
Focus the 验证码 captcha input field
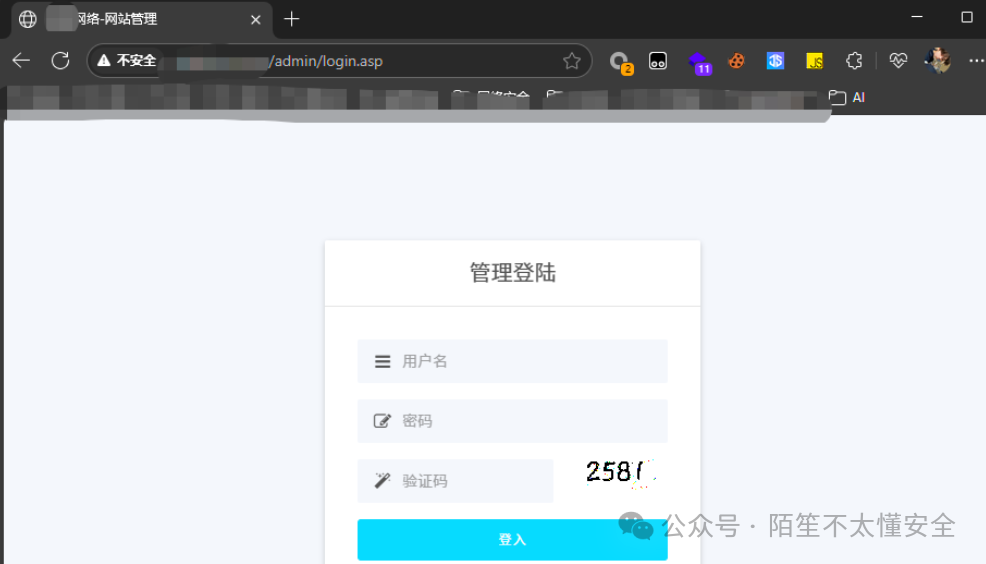point(455,481)
